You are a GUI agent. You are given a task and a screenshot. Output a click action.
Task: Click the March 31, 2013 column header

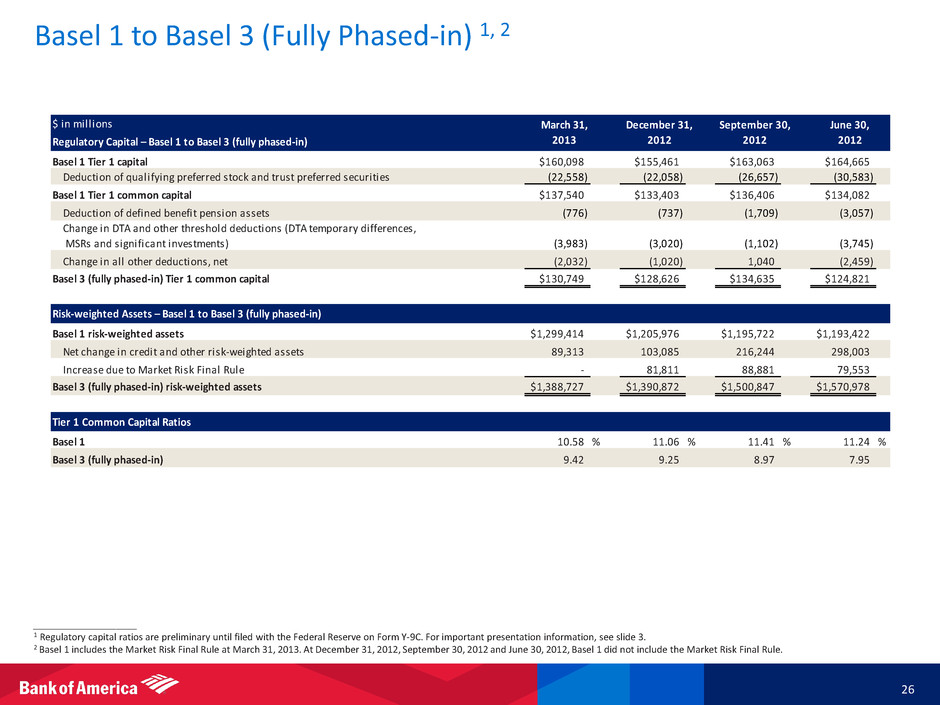pos(563,132)
